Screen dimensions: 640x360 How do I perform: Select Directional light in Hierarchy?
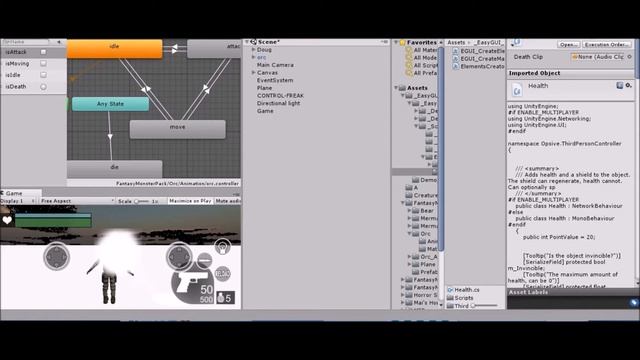click(279, 103)
